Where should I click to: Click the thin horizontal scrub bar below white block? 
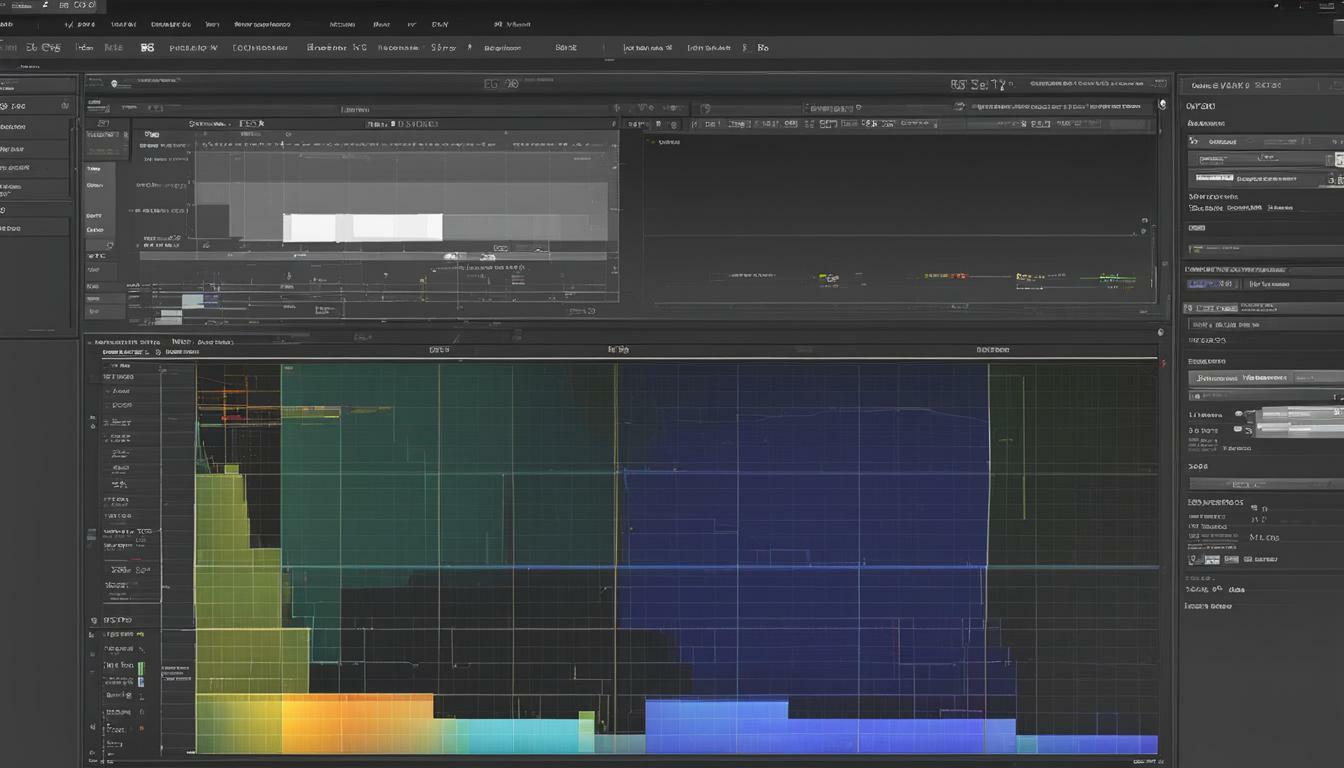pos(373,256)
